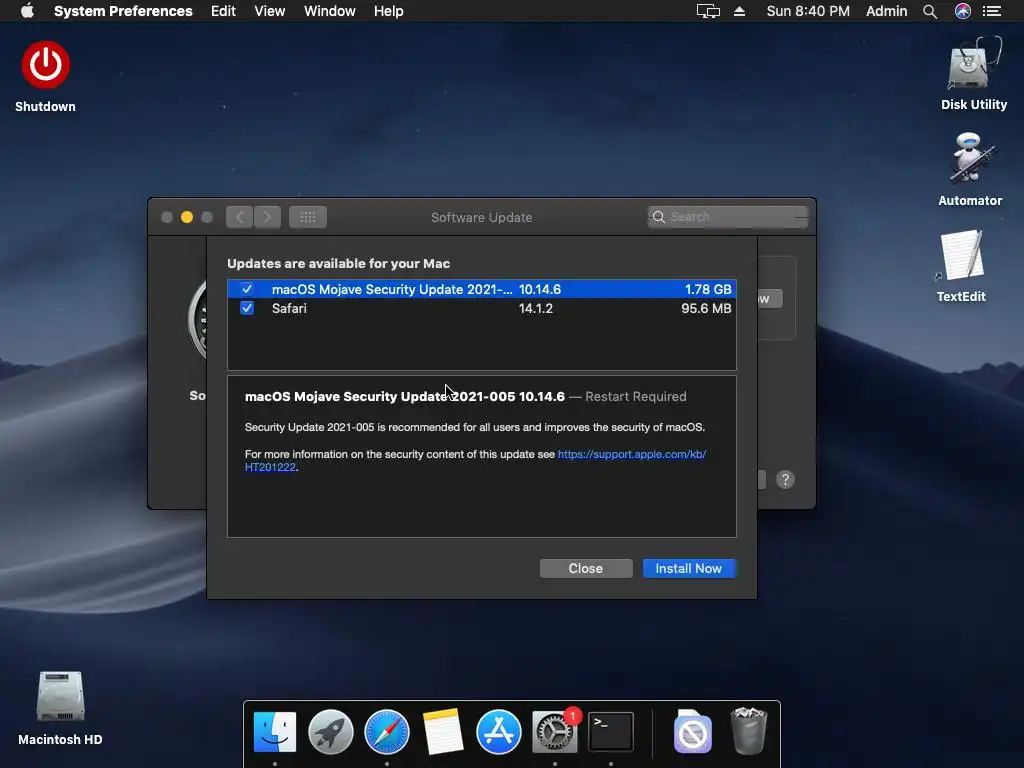Screen dimensions: 1024x768
Task: Click the menu bar clock Sun 8:40 PM
Action: coord(808,11)
